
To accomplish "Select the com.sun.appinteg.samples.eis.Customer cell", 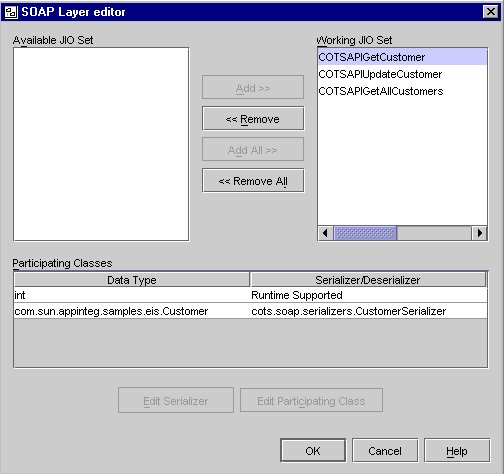I will click(132, 311).
